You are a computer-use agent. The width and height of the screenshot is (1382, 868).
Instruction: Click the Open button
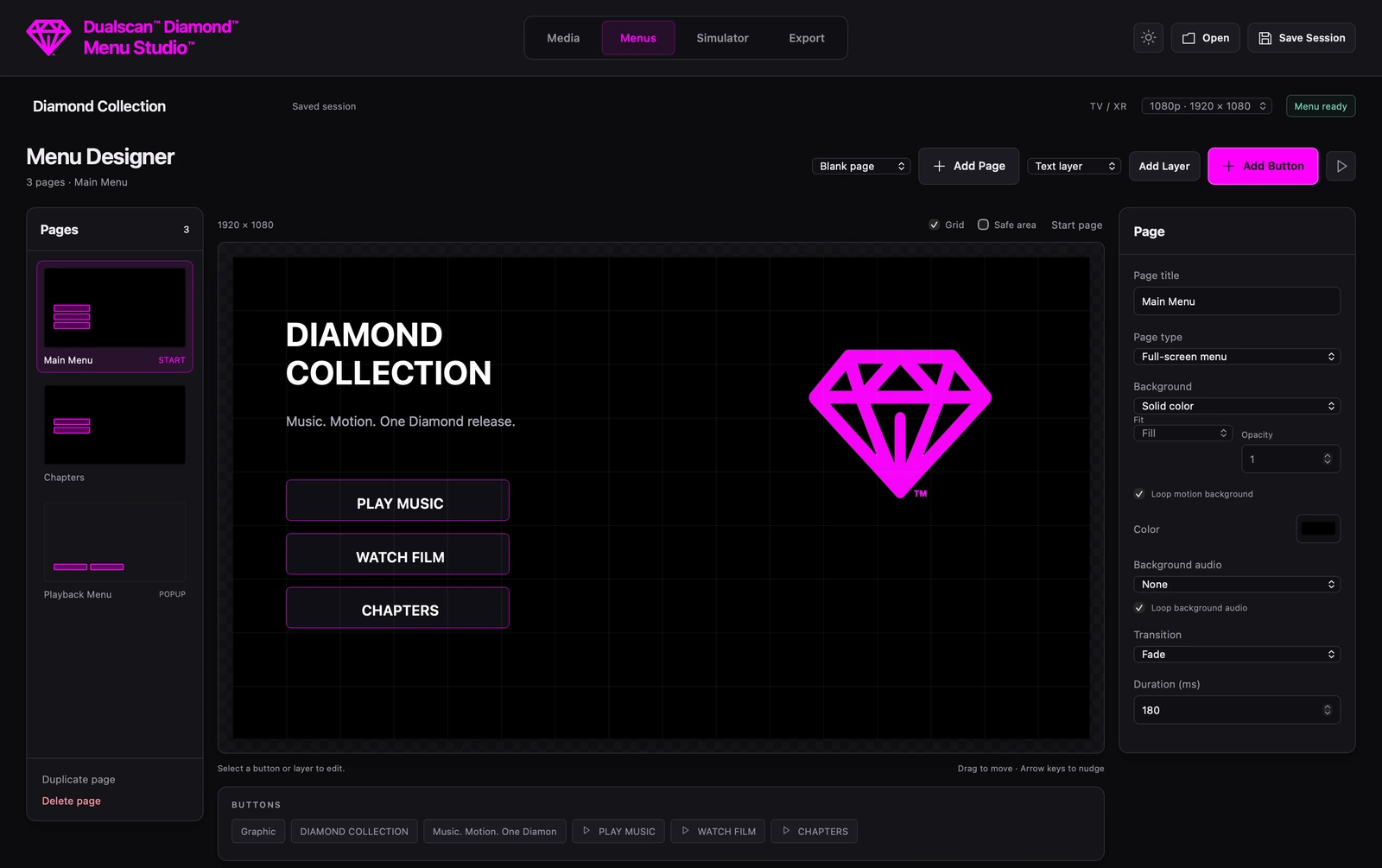[x=1206, y=38]
